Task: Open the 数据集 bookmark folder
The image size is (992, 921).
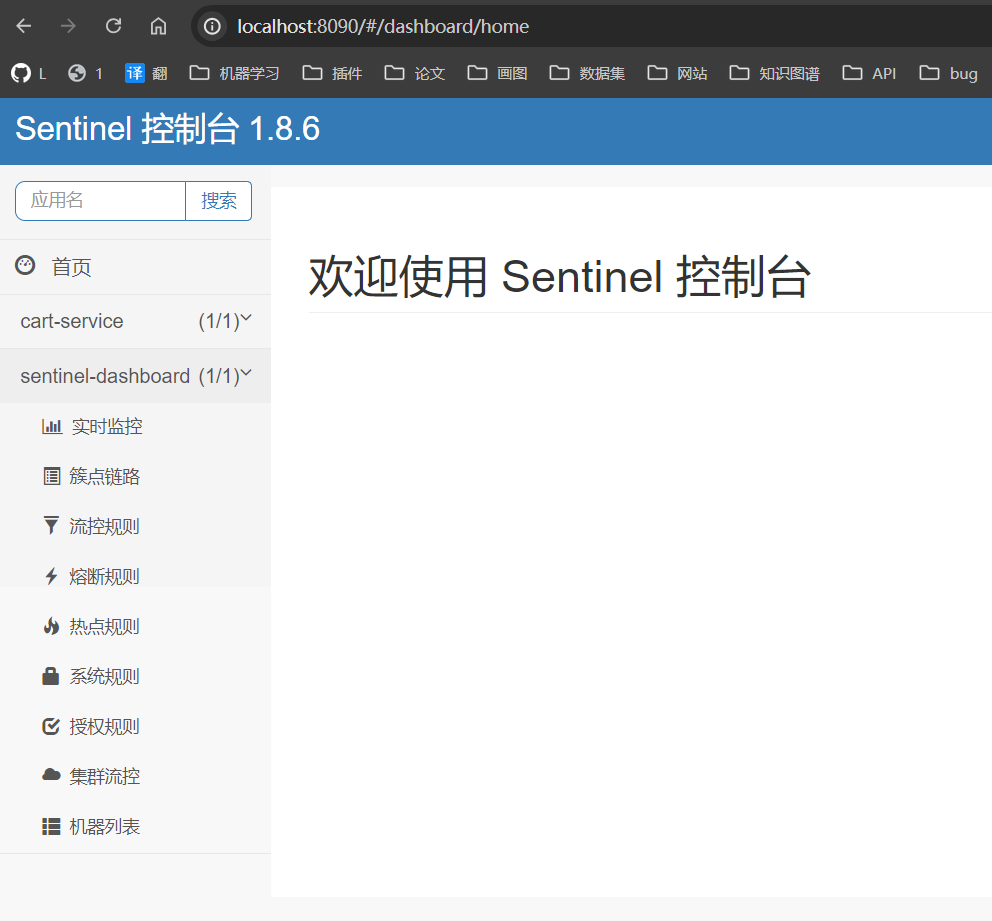Action: (x=587, y=73)
